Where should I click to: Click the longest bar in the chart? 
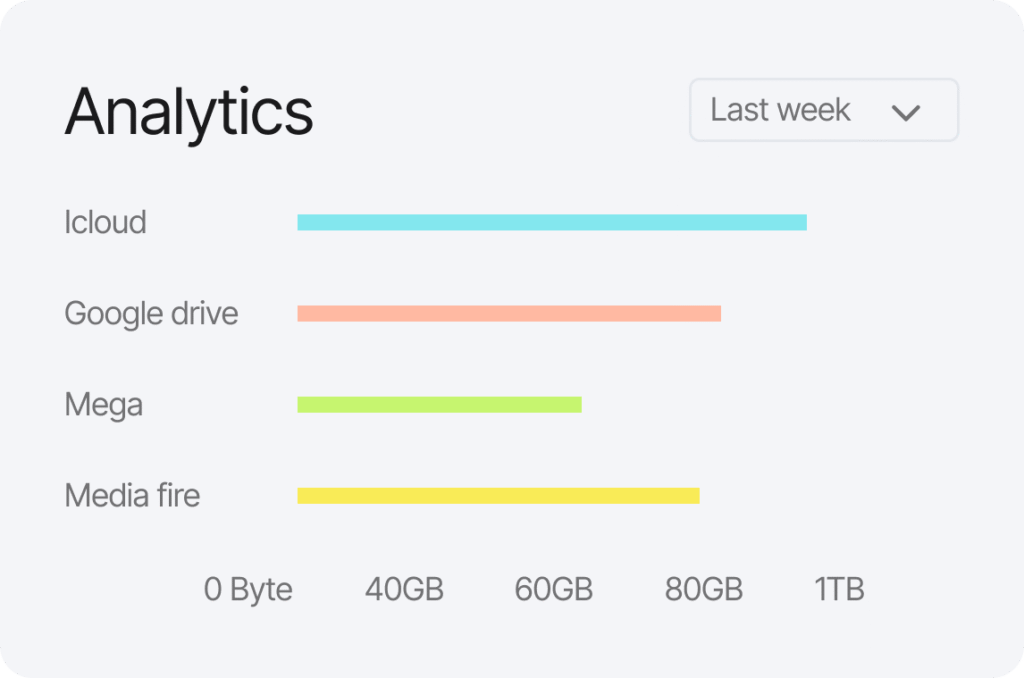pyautogui.click(x=551, y=222)
